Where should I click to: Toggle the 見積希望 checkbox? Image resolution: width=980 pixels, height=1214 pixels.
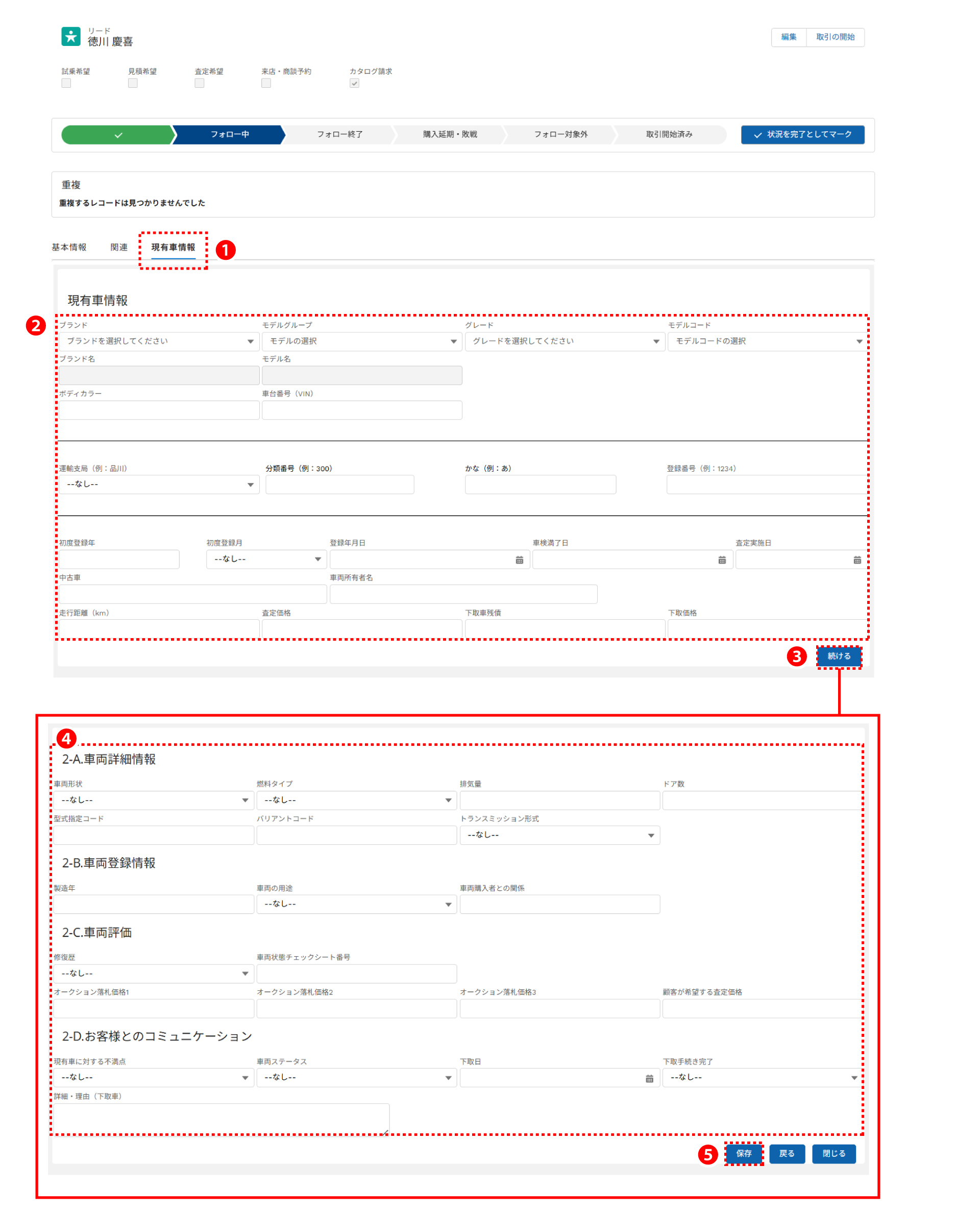[x=133, y=83]
